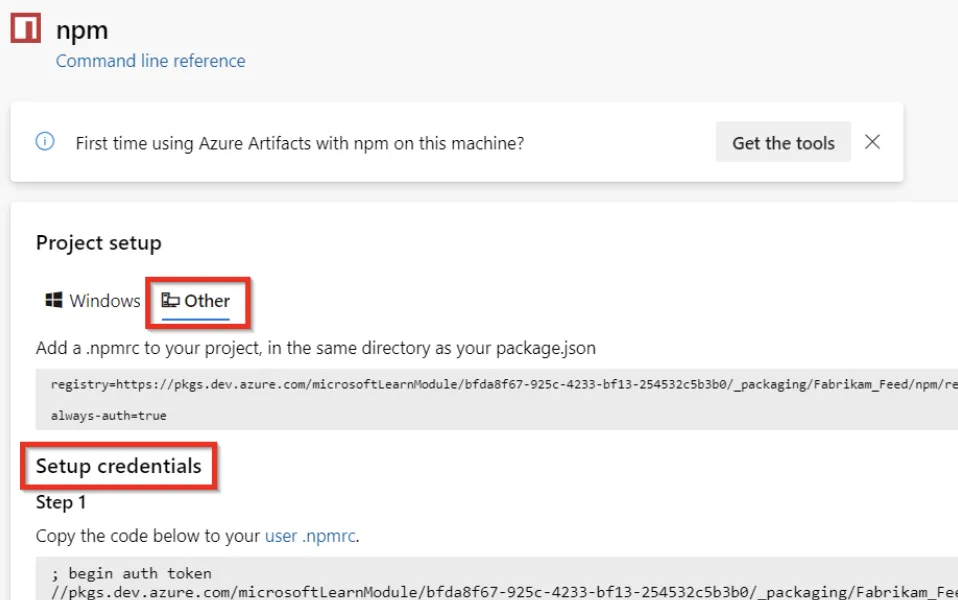This screenshot has width=958, height=600.
Task: Click the '; begin auth token' code line
Action: (131, 574)
